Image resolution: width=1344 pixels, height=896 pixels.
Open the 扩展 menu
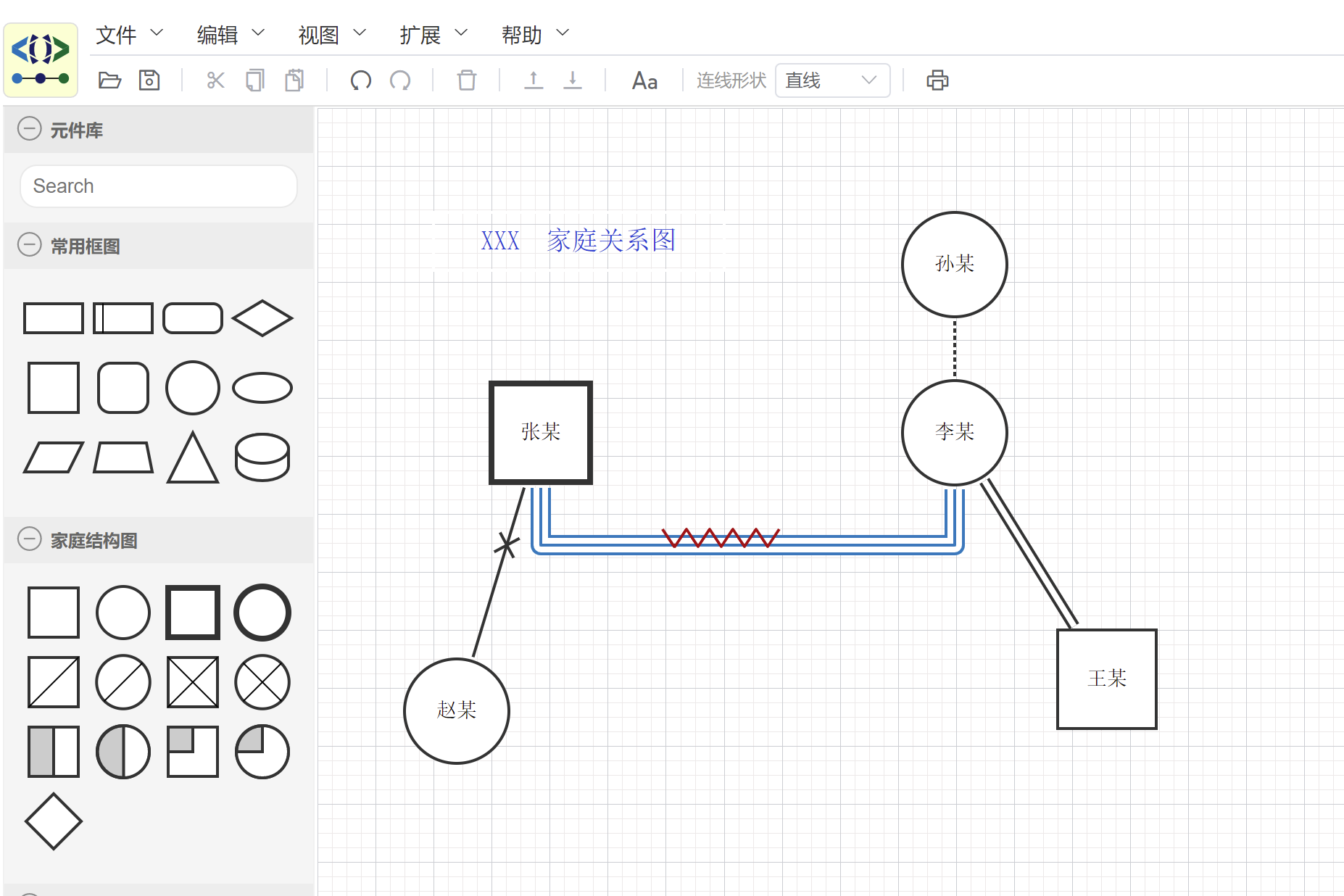coord(434,34)
